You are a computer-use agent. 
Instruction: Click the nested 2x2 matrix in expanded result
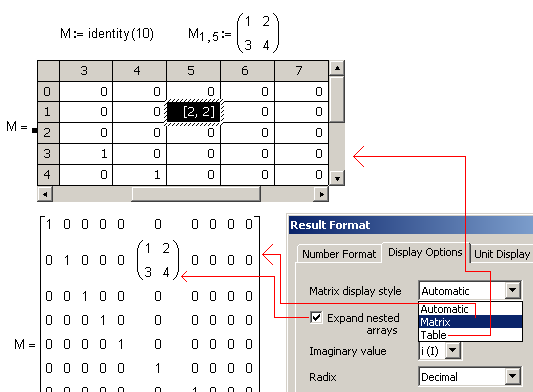(158, 260)
